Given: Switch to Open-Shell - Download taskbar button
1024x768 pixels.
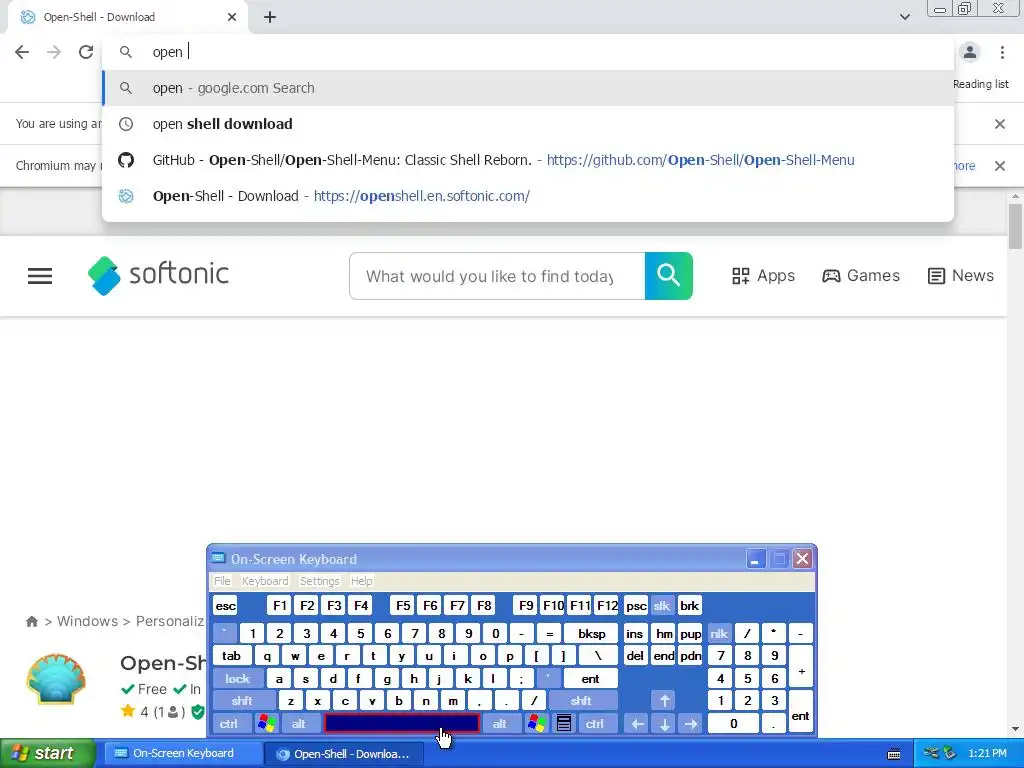Looking at the screenshot, I should click(344, 754).
